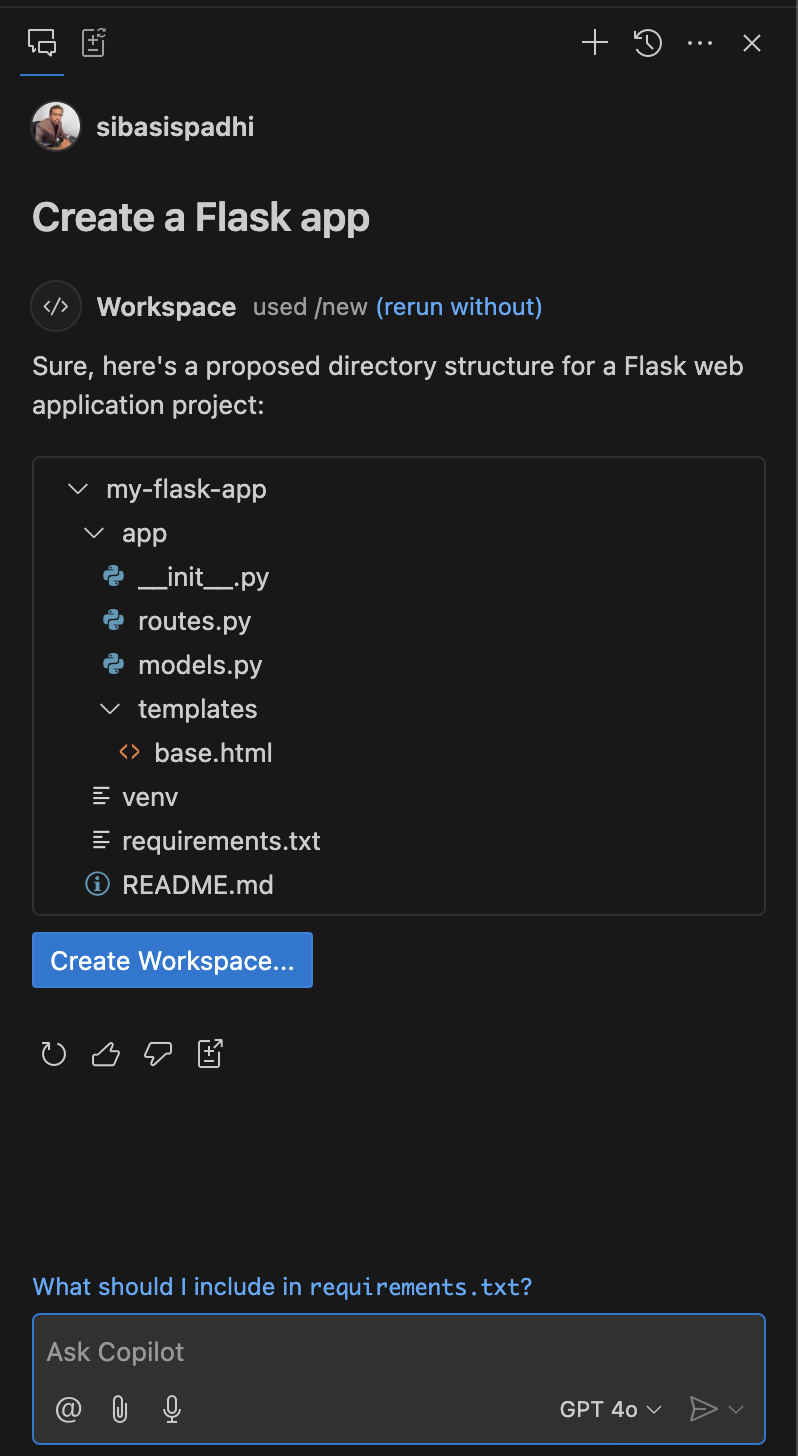
Task: Open the More Actions ellipsis menu
Action: point(700,43)
